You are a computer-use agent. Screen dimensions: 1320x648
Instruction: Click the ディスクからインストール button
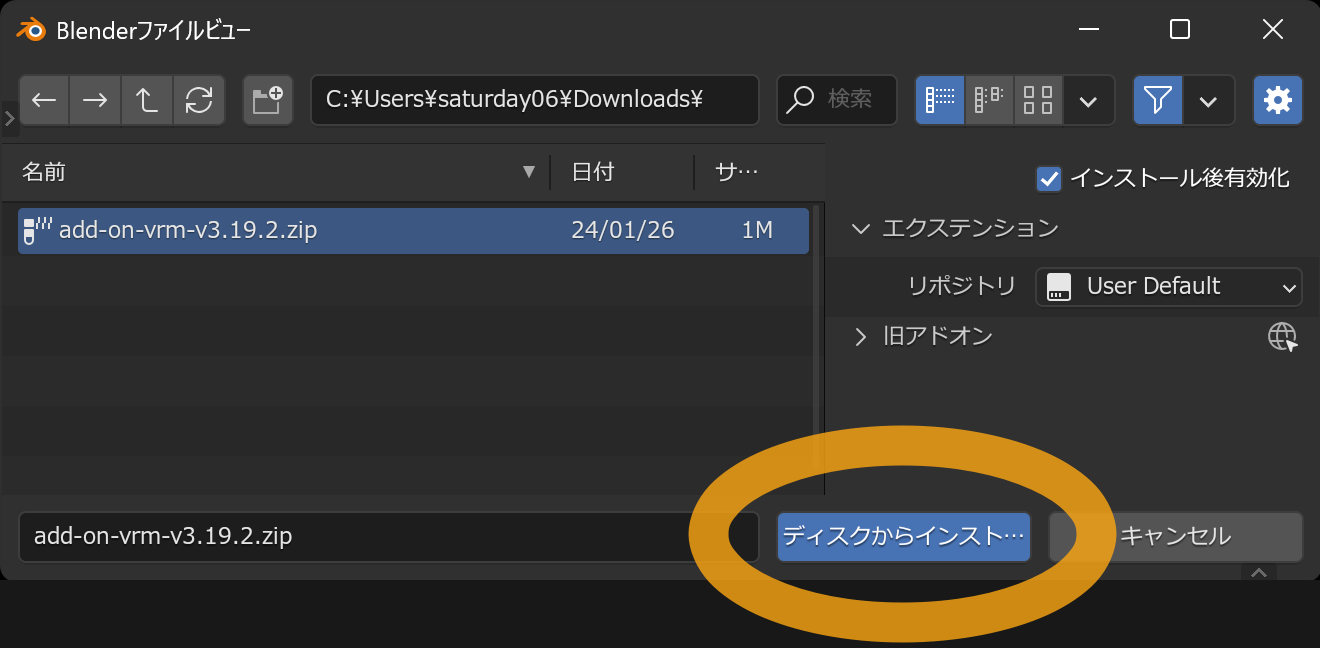[903, 537]
